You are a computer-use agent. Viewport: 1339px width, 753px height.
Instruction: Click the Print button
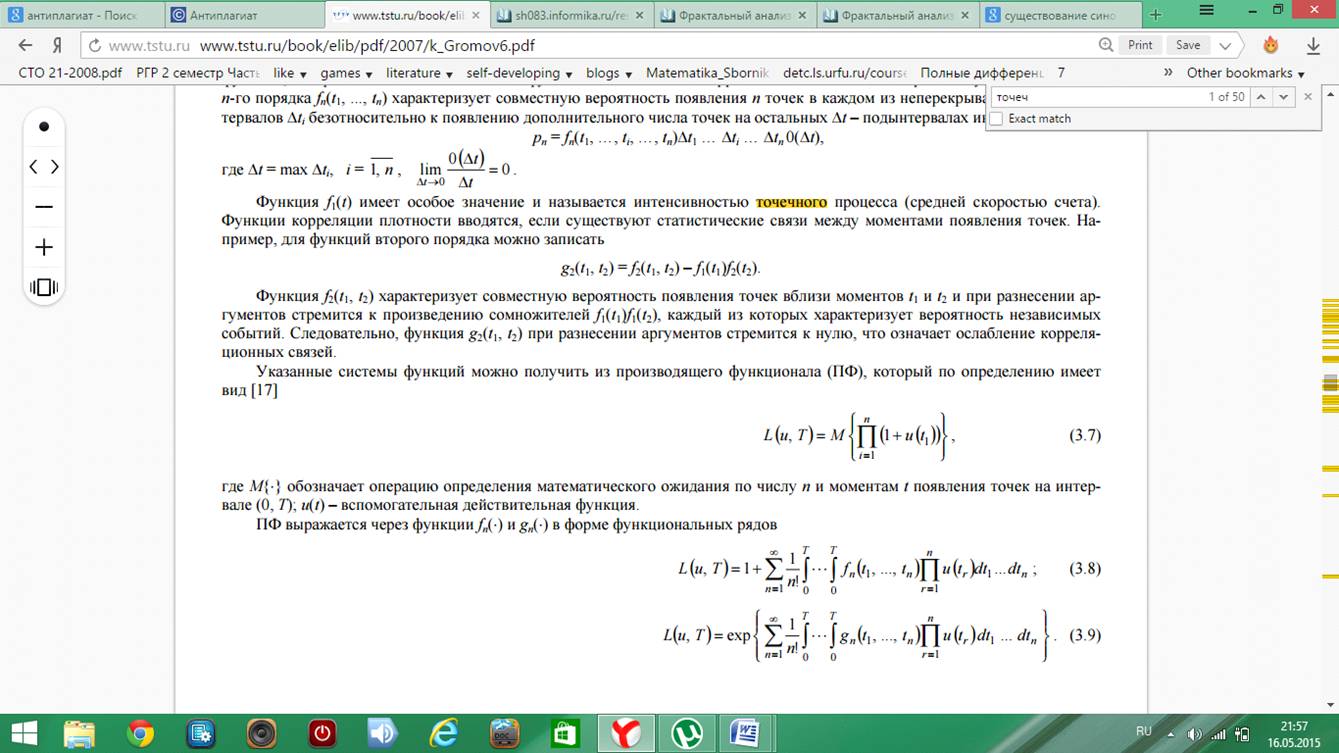1141,45
